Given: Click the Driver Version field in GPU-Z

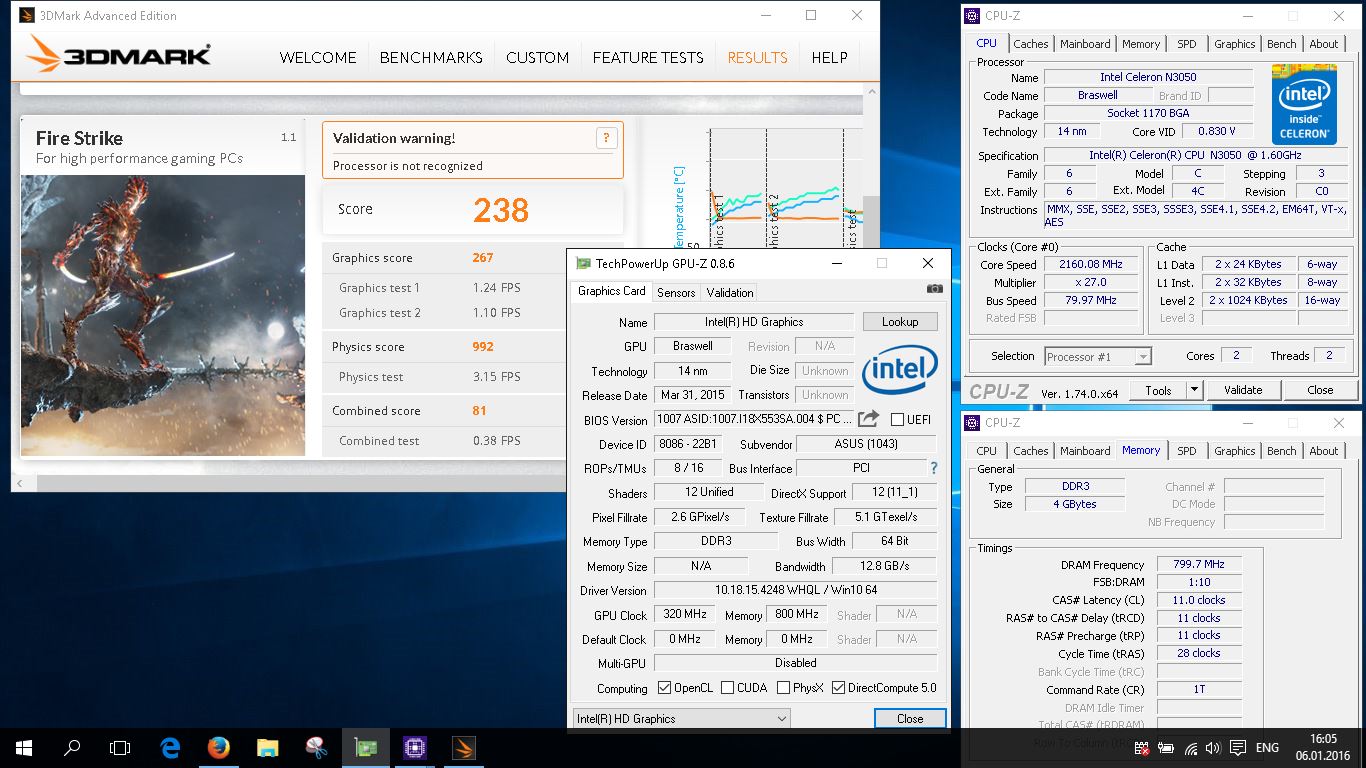Looking at the screenshot, I should 796,590.
